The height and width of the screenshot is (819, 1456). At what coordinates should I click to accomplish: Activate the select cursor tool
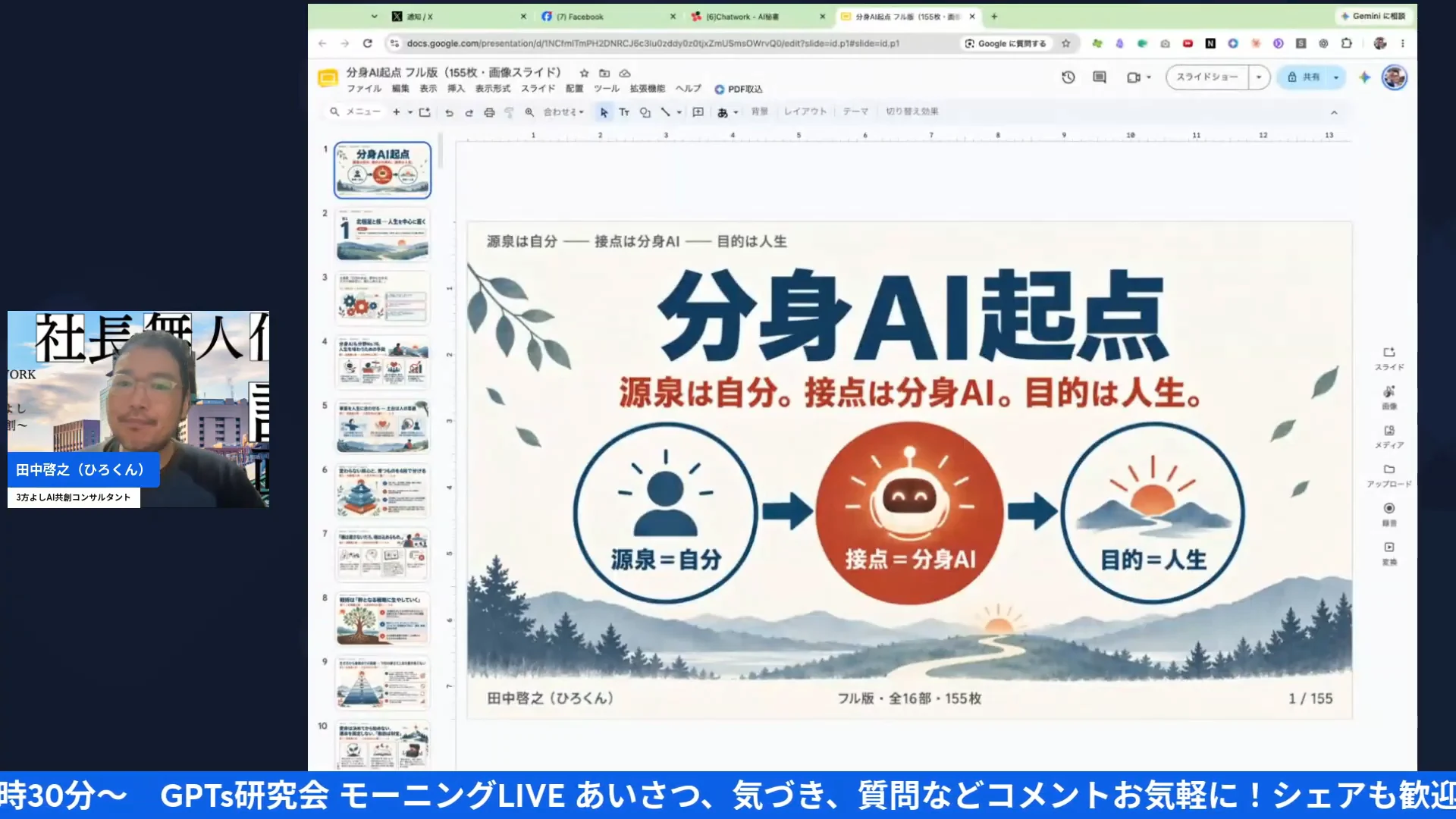(x=604, y=112)
